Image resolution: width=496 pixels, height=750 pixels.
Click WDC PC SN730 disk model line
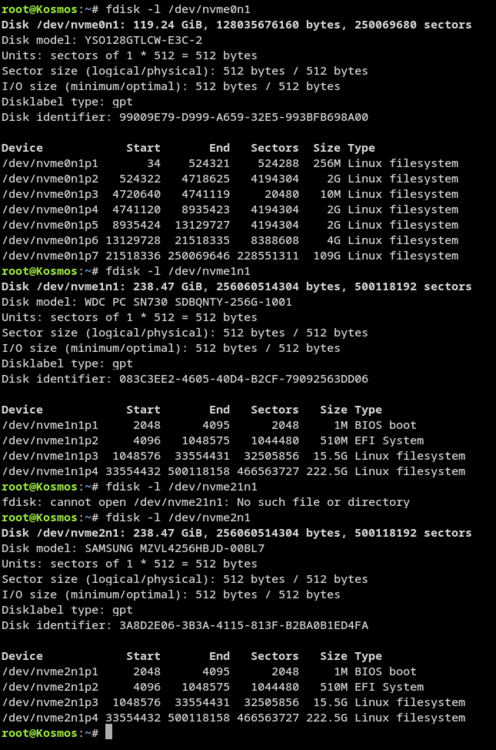click(146, 302)
